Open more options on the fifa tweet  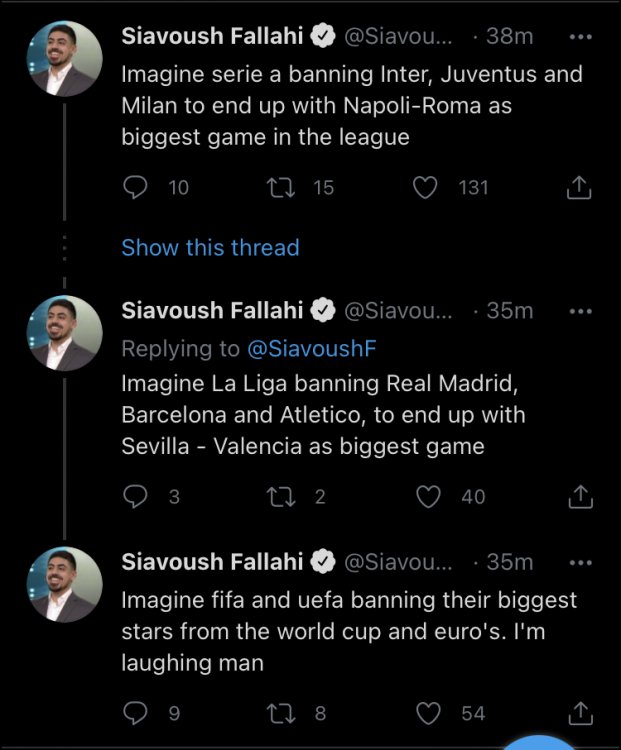pyautogui.click(x=580, y=562)
